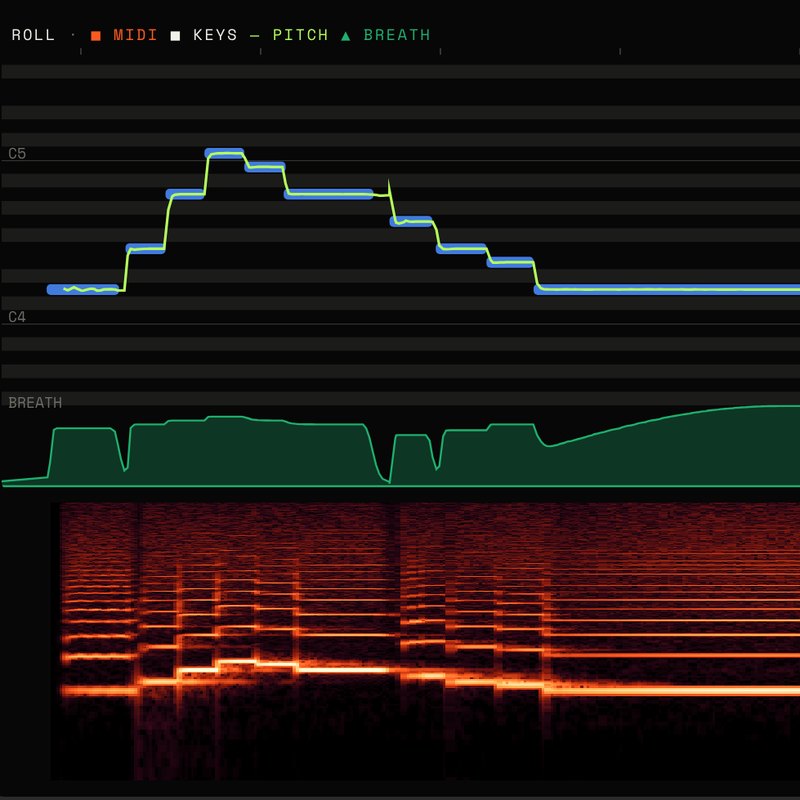The height and width of the screenshot is (800, 800).
Task: Click the C5 pitch axis label
Action: pos(17,154)
